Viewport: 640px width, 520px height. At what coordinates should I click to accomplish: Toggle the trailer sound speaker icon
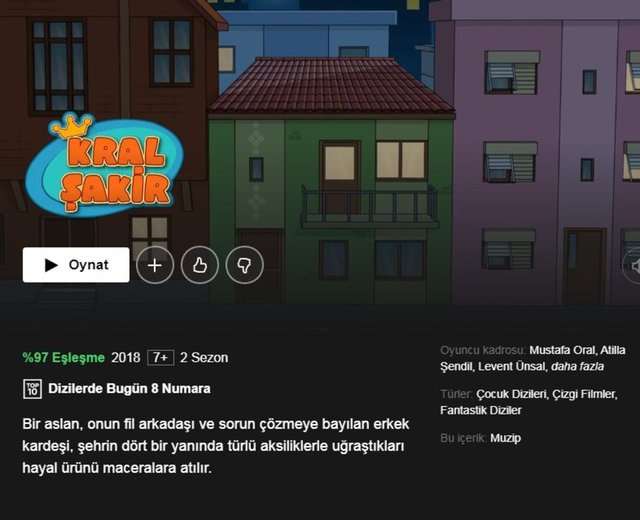point(634,266)
